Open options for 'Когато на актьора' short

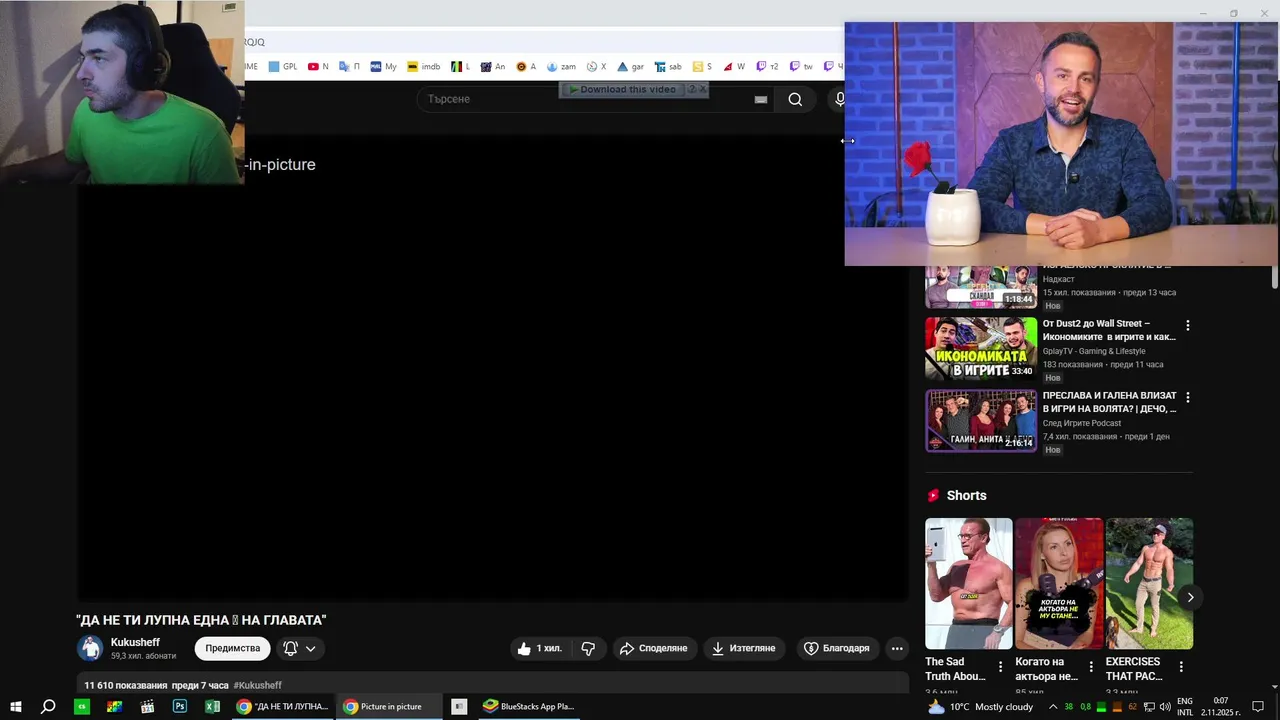point(1091,667)
